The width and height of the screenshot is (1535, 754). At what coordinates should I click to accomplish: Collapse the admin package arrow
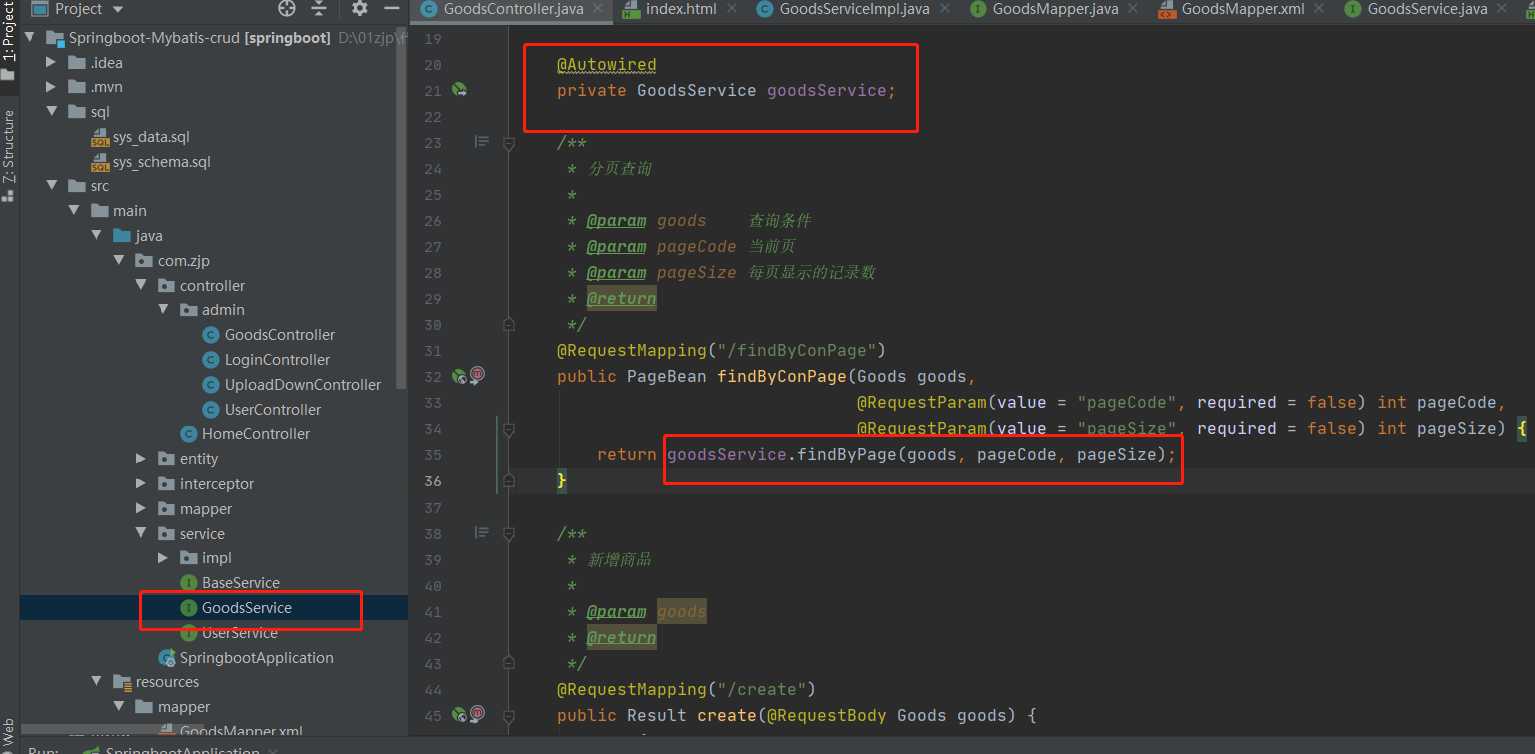[163, 310]
